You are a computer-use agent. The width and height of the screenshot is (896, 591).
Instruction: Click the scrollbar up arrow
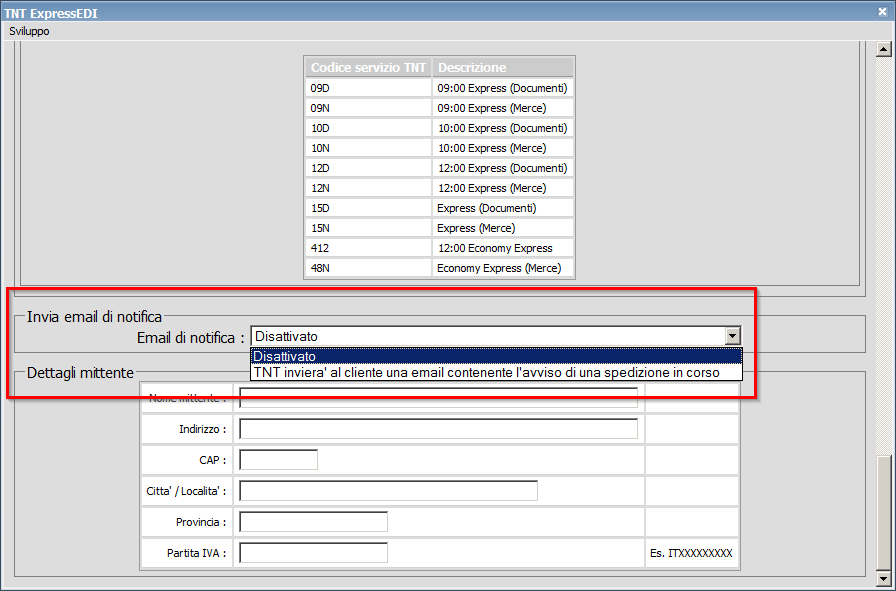(x=883, y=50)
